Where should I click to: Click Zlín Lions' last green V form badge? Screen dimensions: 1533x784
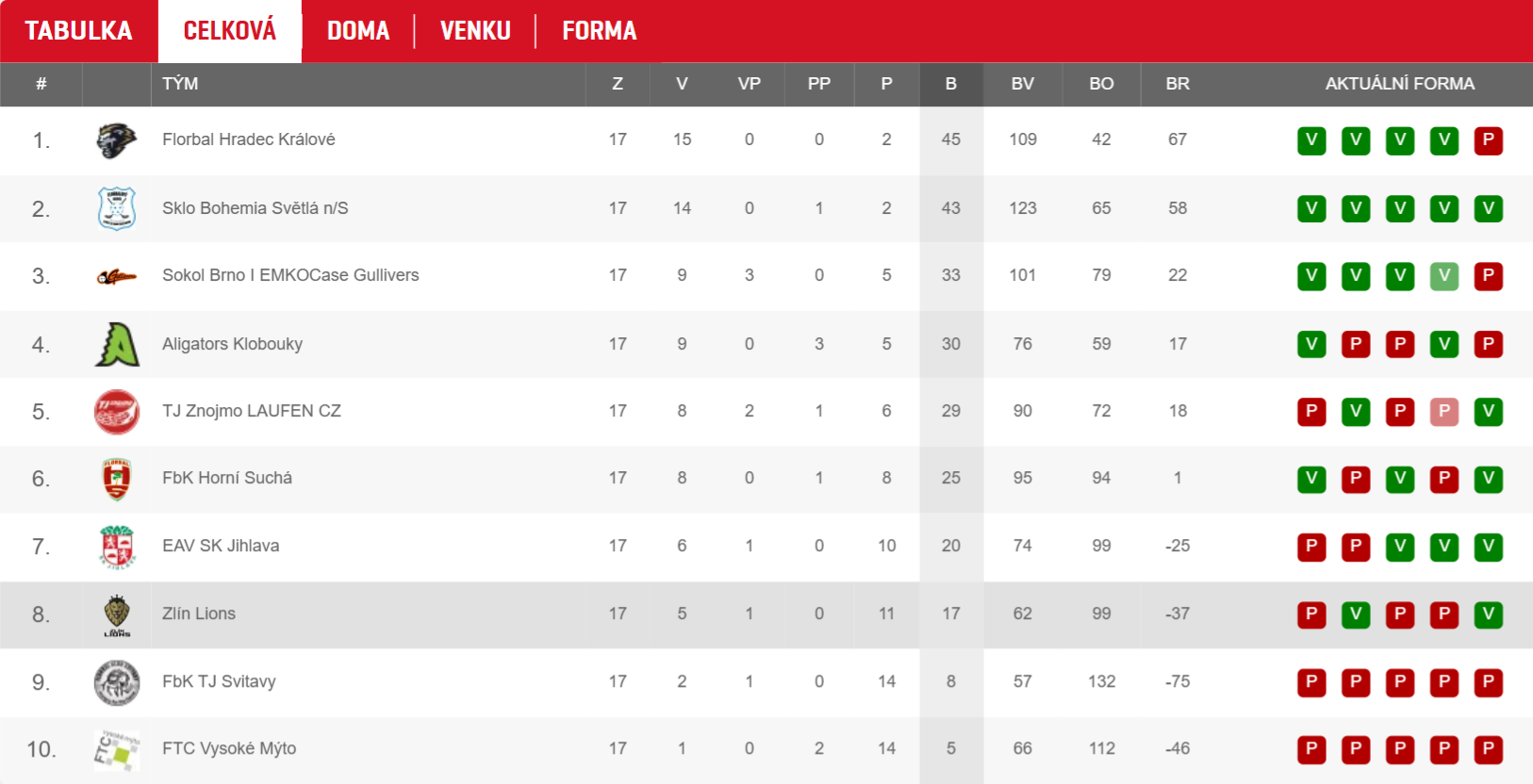tap(1488, 614)
